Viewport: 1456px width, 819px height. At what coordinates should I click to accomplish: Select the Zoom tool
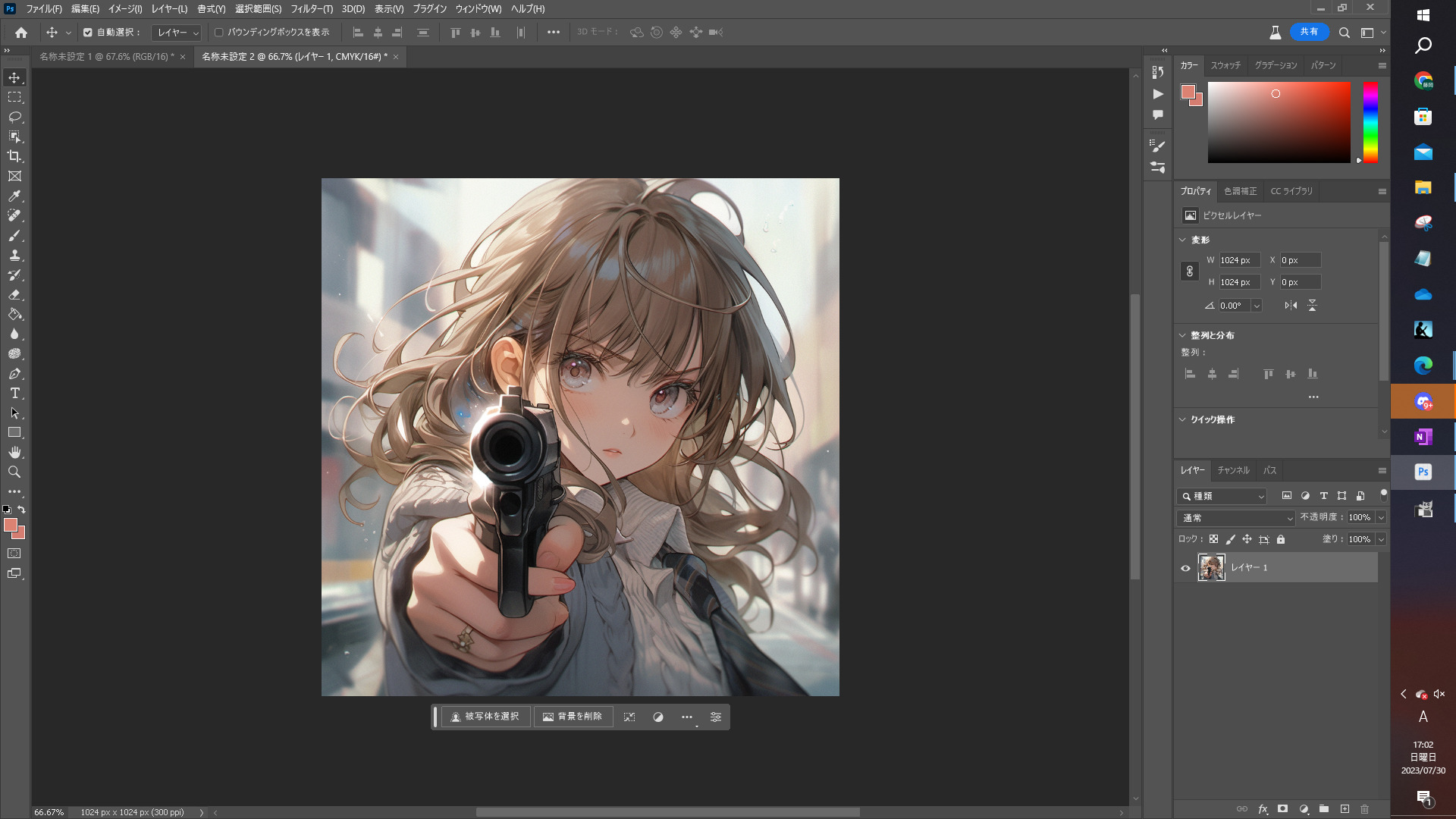(14, 472)
